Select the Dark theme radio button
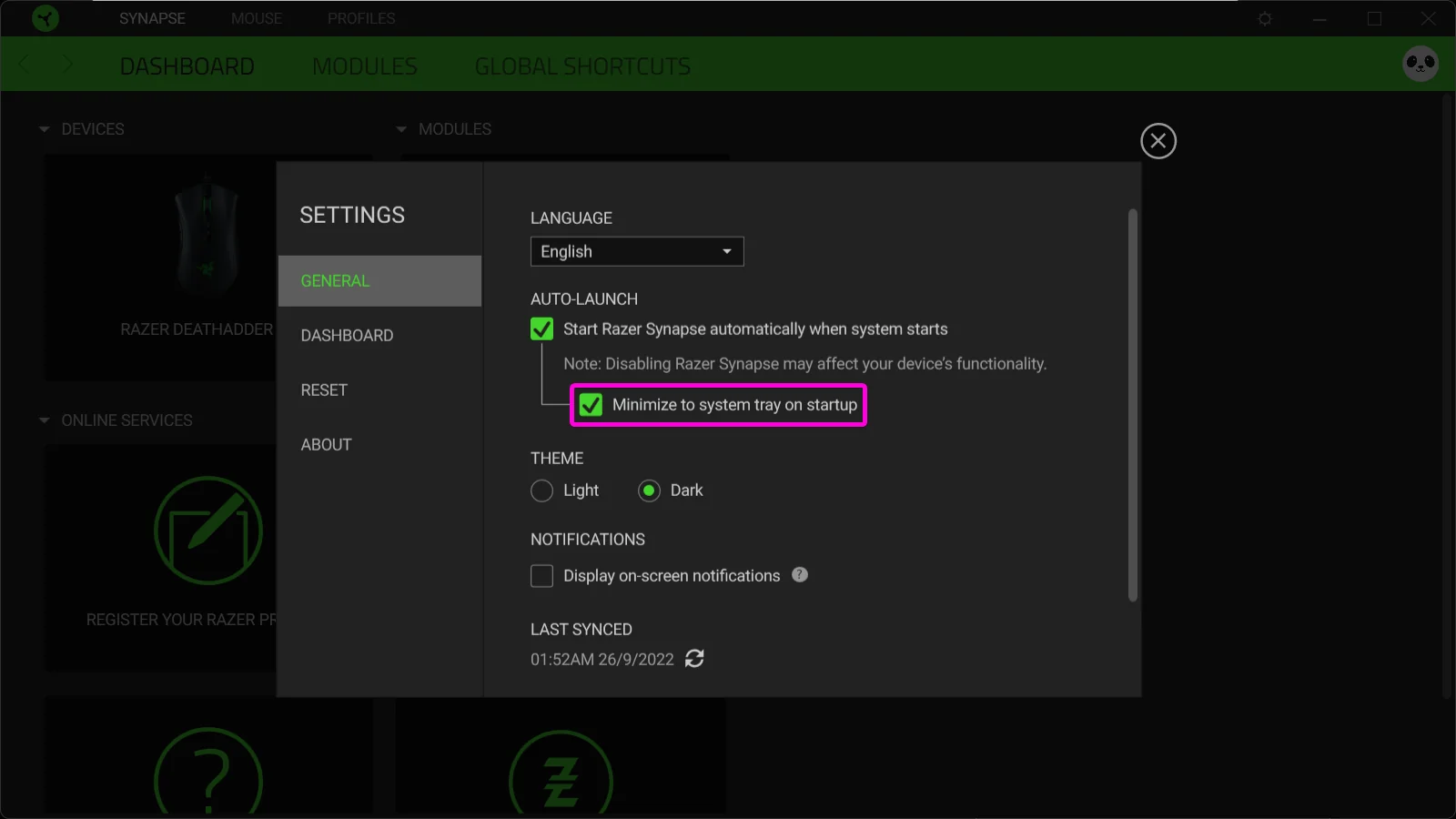 (x=649, y=490)
